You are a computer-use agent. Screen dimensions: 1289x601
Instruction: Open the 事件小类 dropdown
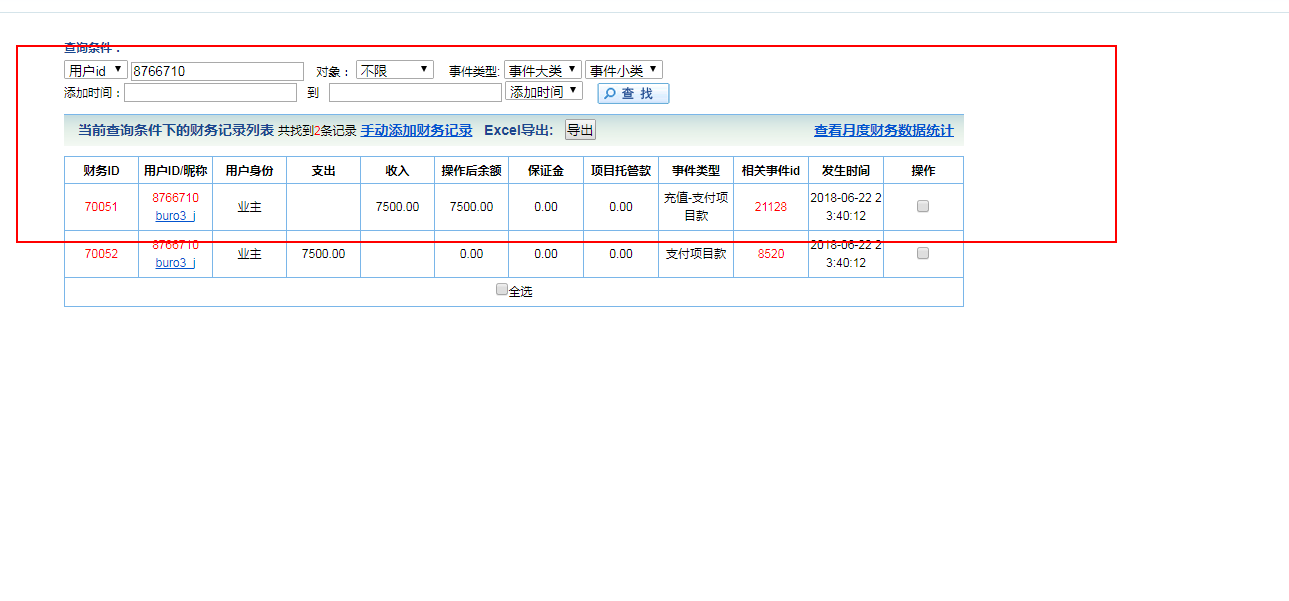(x=623, y=70)
